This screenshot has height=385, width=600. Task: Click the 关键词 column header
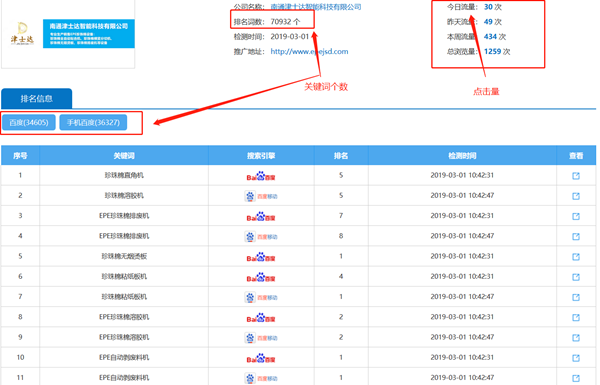(x=124, y=156)
